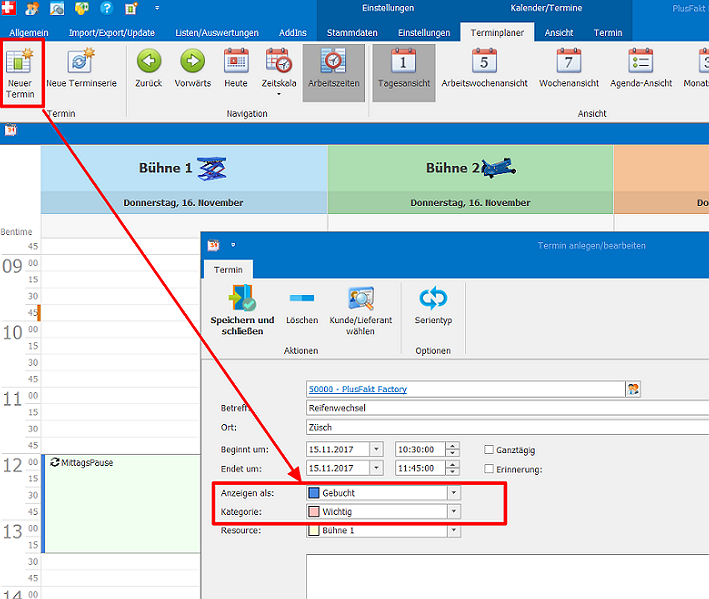
Task: Switch to Arbeitswochenansicht view
Action: click(484, 68)
